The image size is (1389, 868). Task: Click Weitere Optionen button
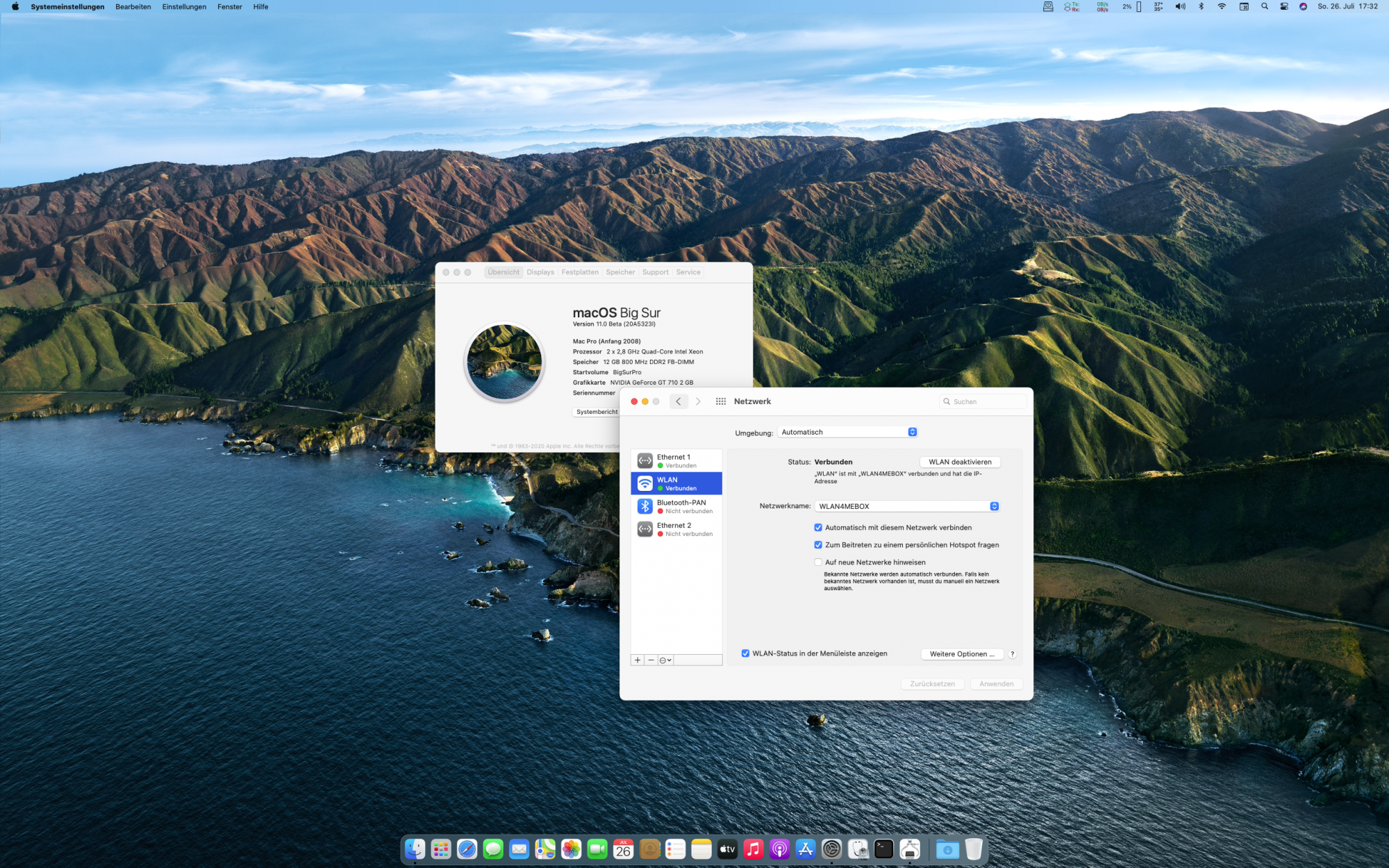coord(961,654)
